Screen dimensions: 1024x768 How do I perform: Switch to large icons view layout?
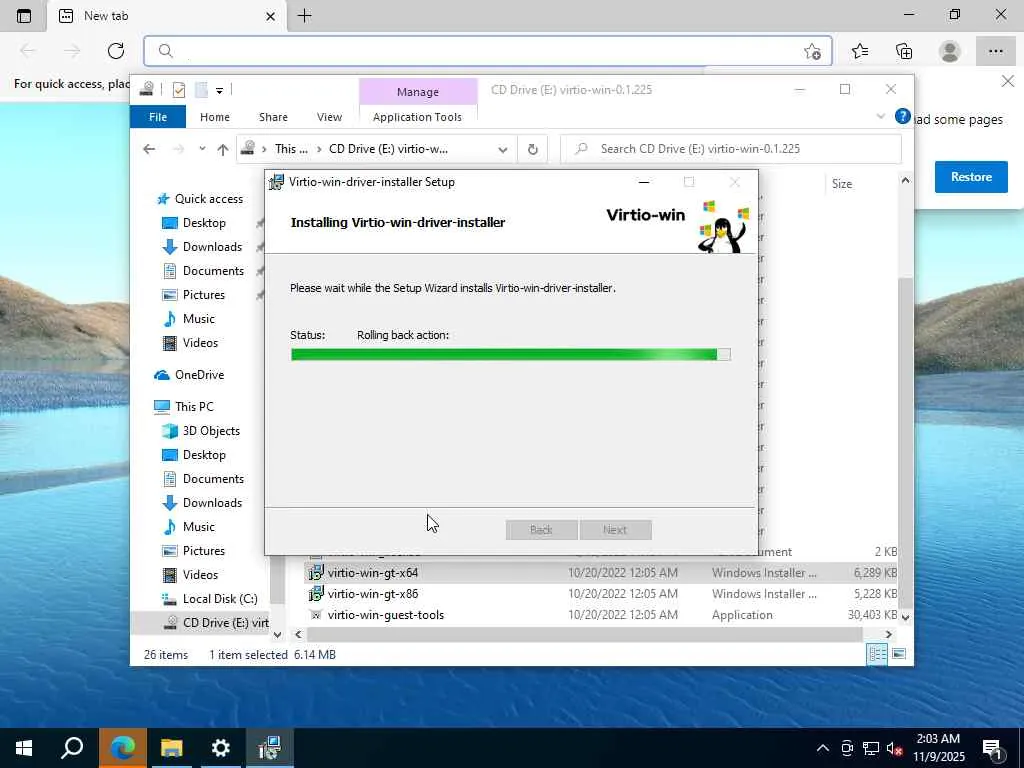click(899, 654)
